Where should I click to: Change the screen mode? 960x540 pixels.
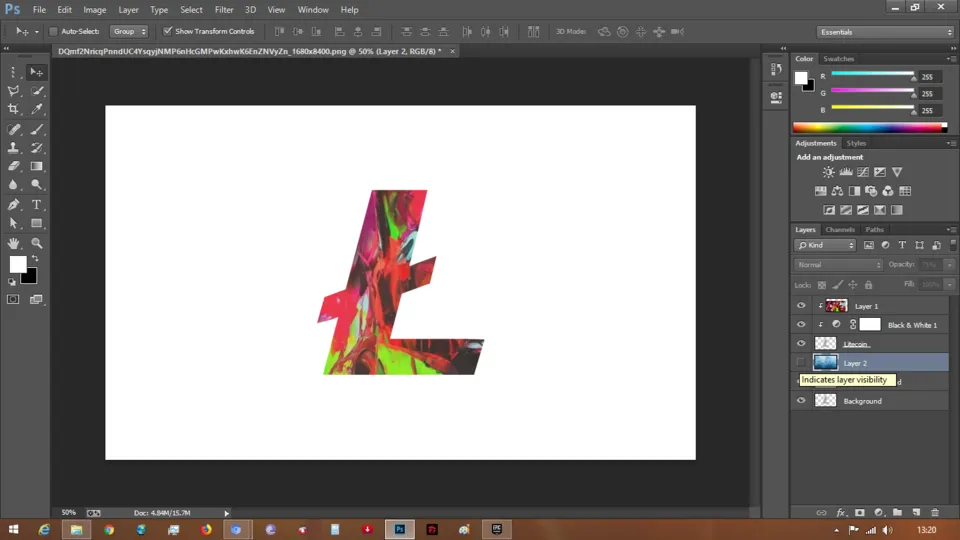(x=37, y=299)
